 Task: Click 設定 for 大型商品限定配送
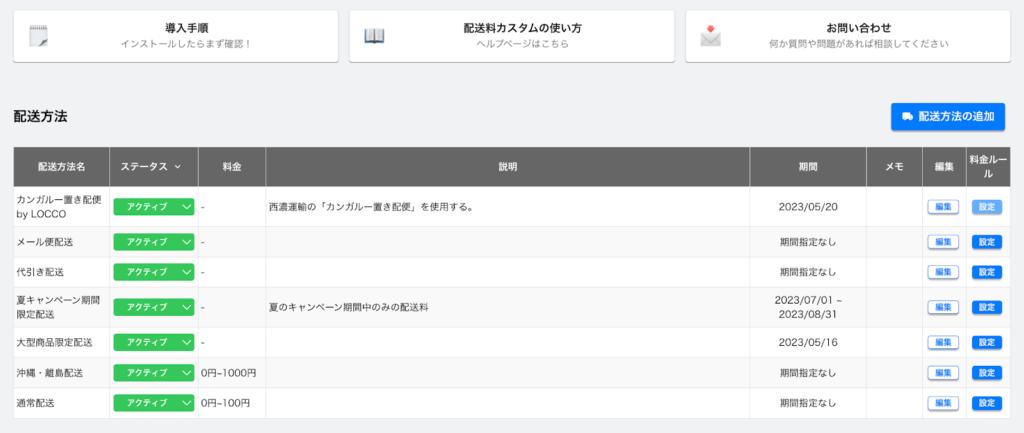coord(987,342)
